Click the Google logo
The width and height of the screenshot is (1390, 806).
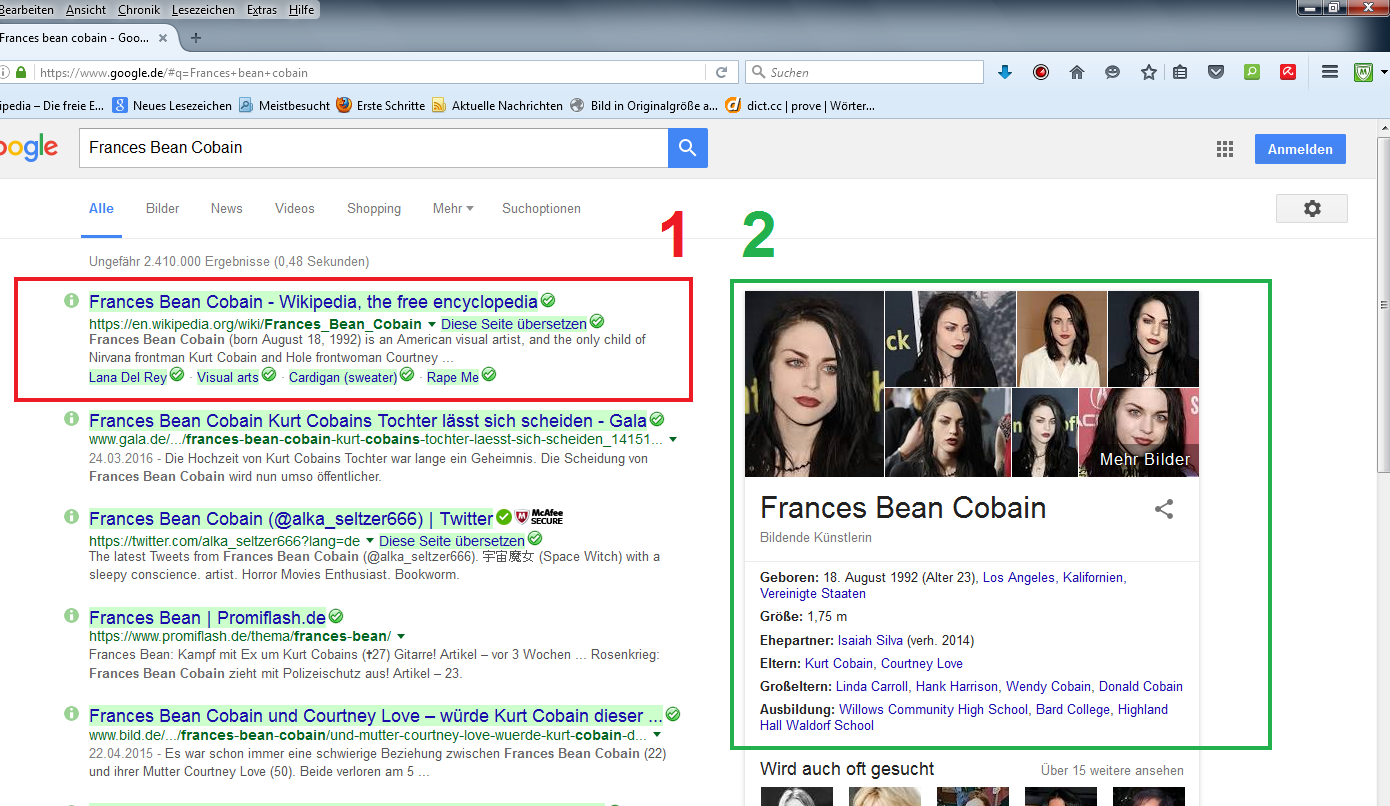(x=28, y=148)
